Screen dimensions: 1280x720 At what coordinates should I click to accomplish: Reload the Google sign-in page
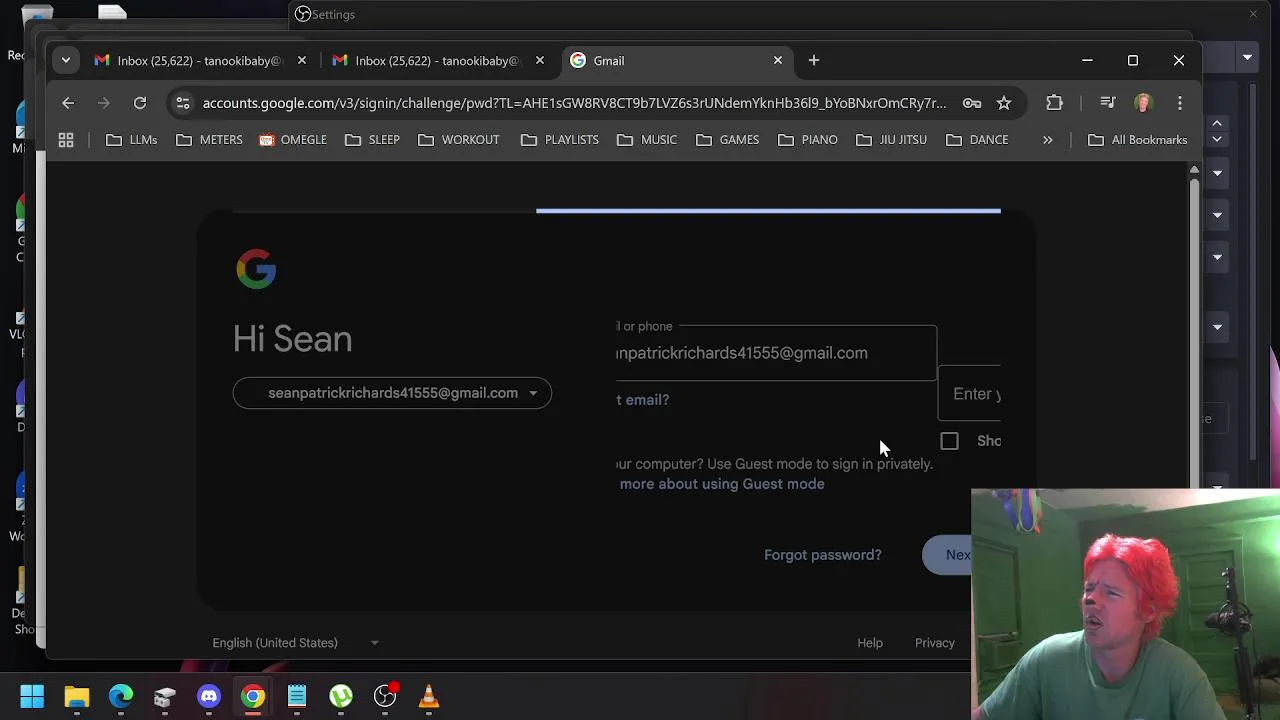(x=140, y=103)
